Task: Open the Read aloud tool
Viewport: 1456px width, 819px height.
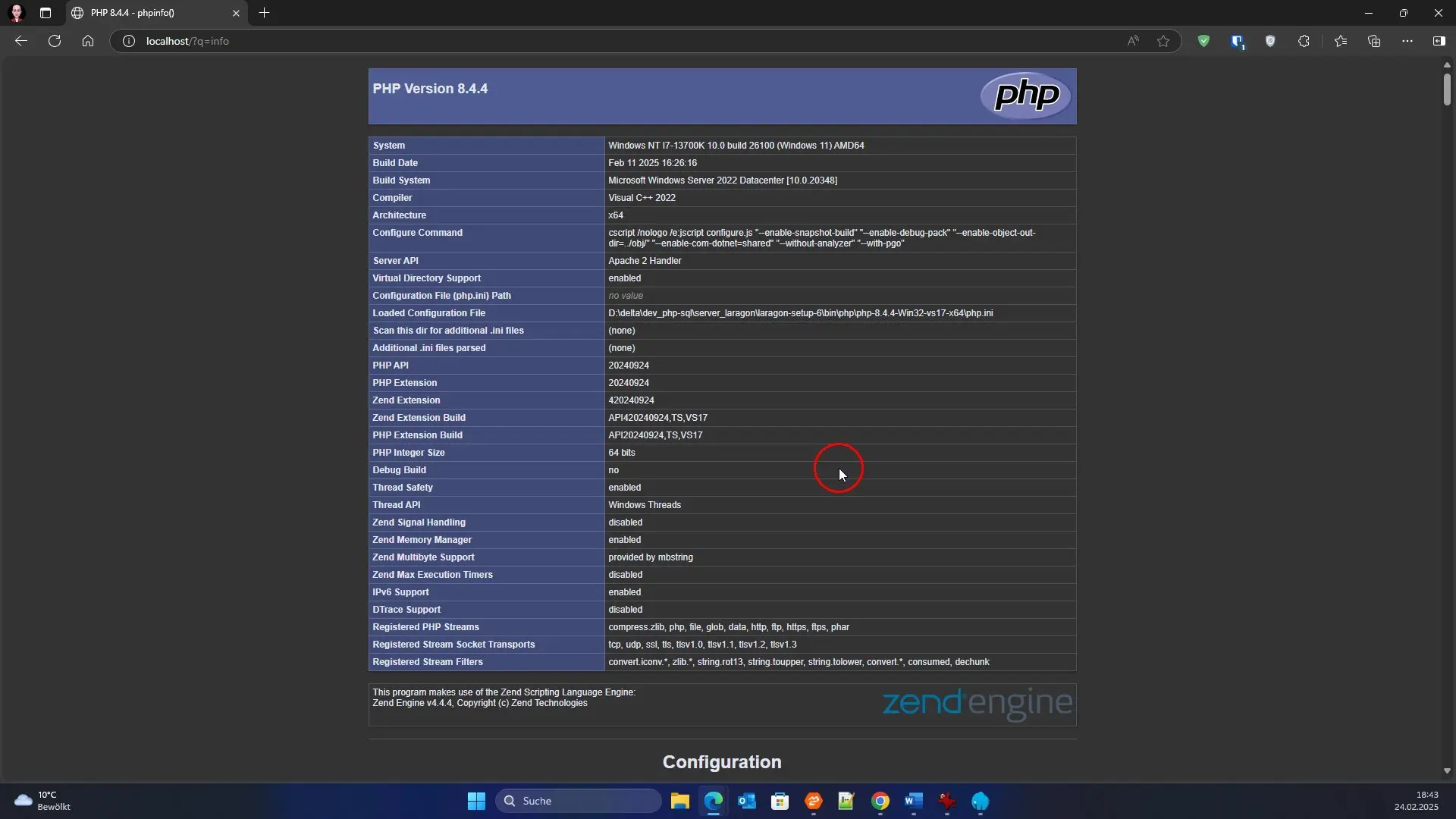Action: pos(1133,41)
